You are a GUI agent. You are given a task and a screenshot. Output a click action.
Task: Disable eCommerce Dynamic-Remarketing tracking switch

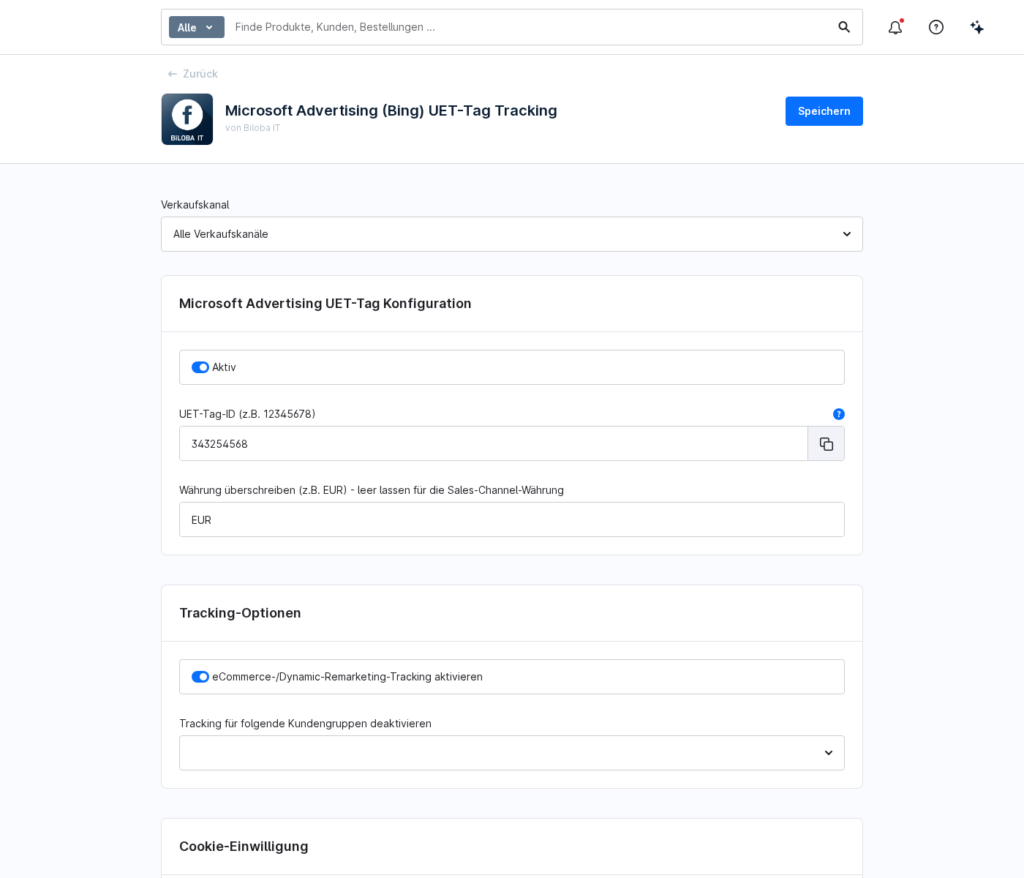200,677
